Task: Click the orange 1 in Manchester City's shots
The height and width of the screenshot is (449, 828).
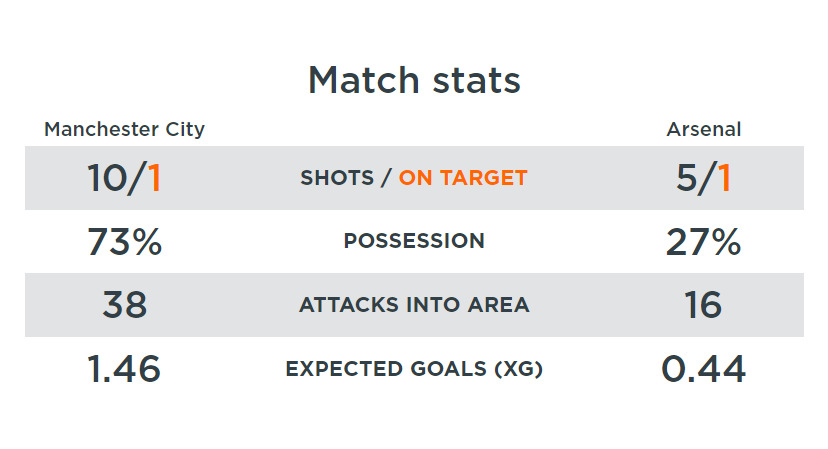Action: [154, 177]
